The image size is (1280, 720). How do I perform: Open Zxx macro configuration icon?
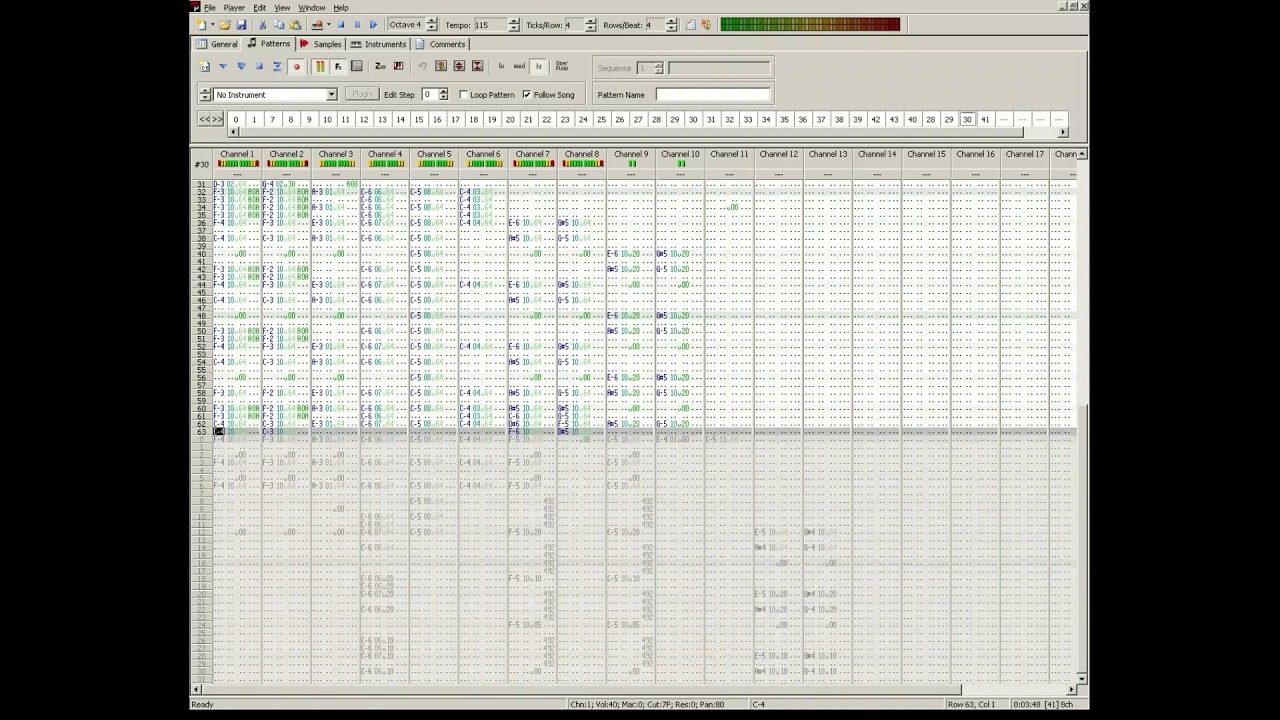[380, 67]
